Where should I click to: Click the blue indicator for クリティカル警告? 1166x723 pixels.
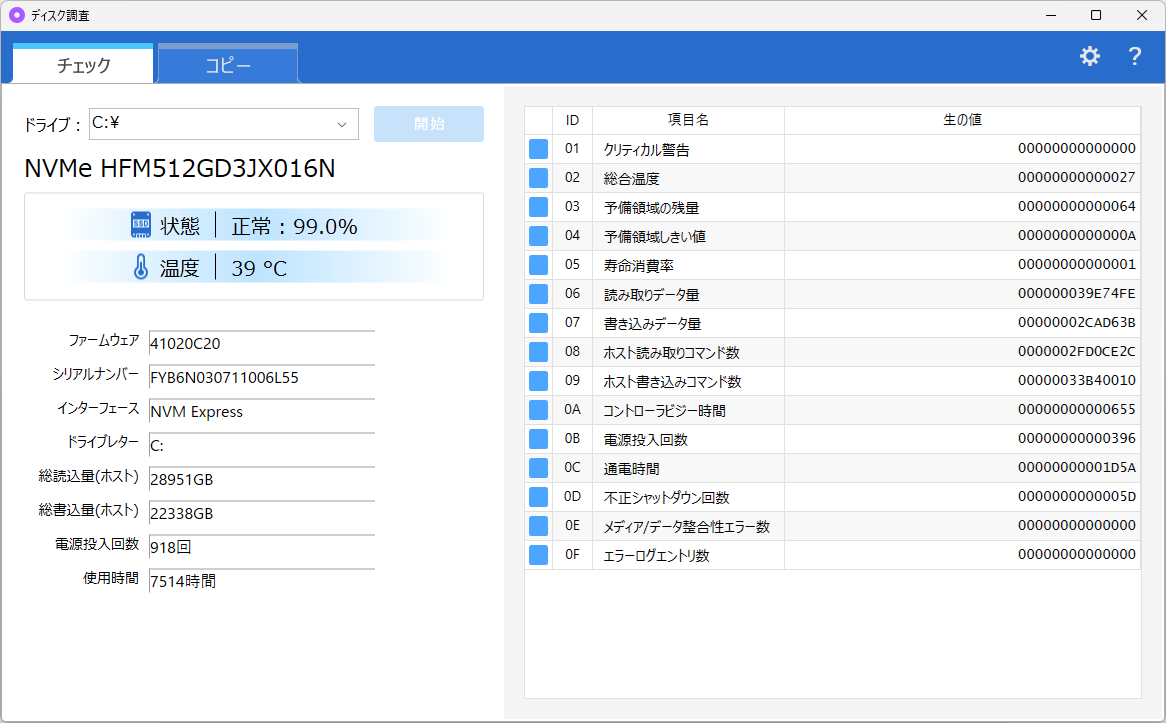tap(539, 149)
